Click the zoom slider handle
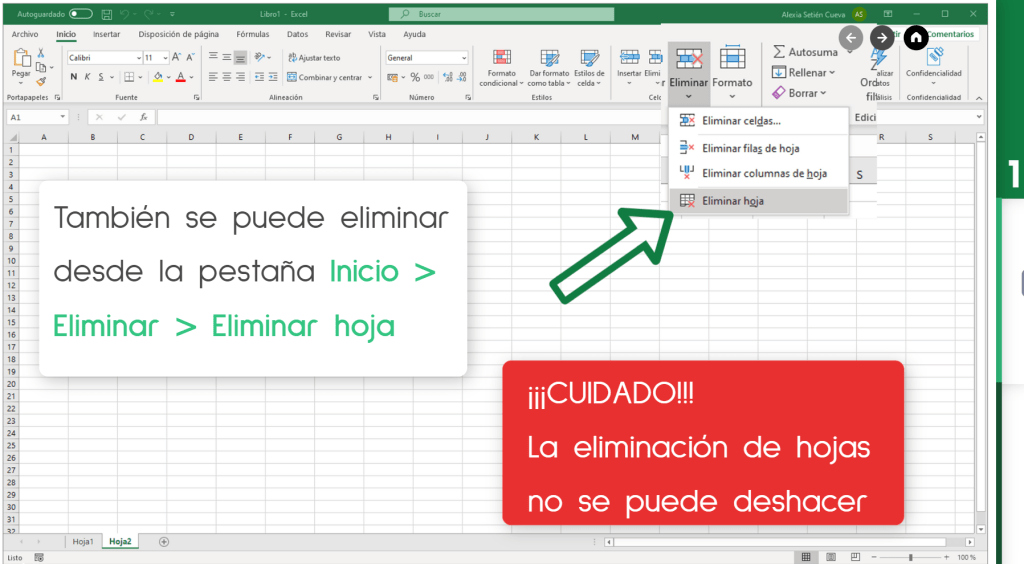This screenshot has height=564, width=1024. tap(910, 557)
